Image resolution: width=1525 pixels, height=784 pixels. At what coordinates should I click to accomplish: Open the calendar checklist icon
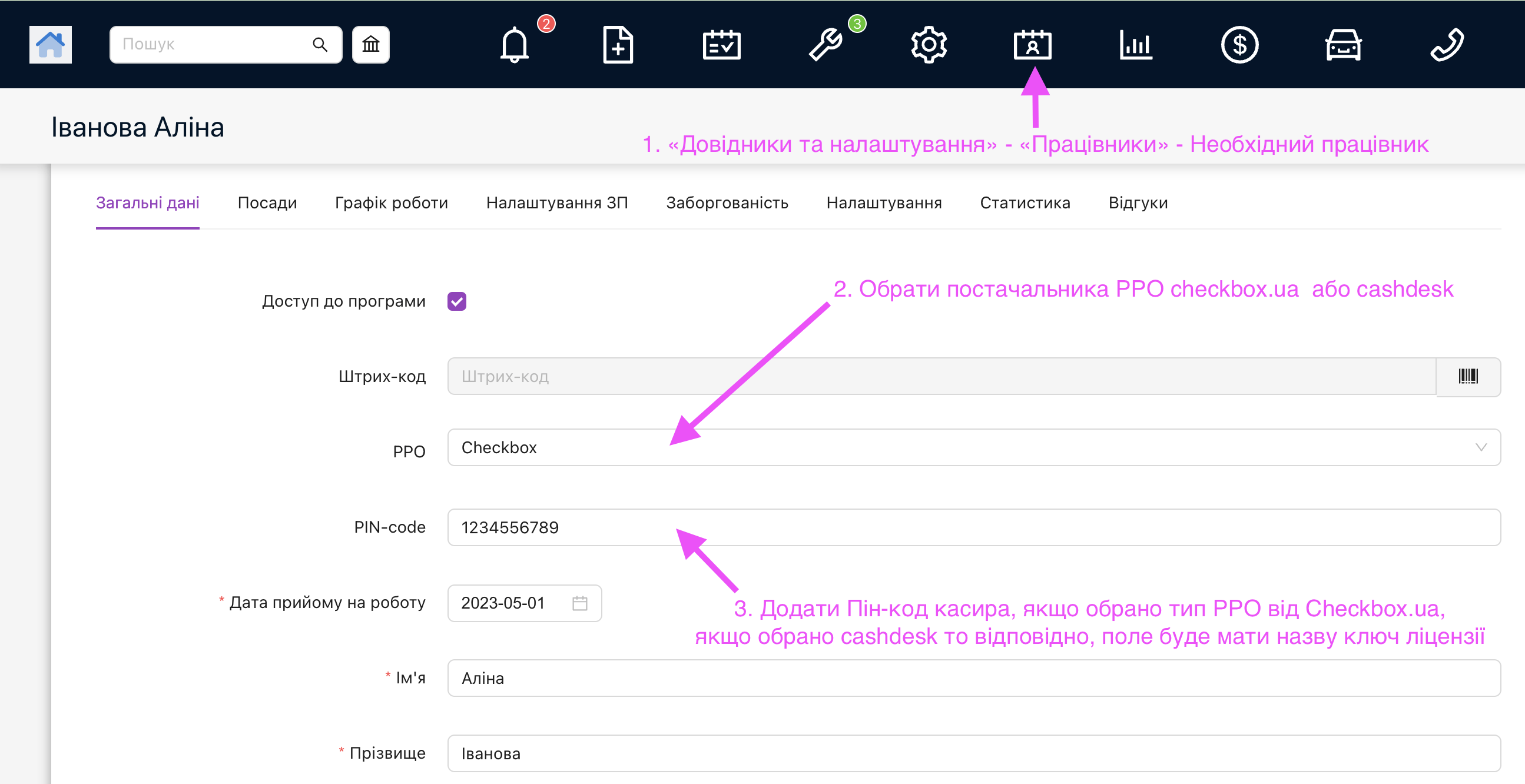click(721, 44)
